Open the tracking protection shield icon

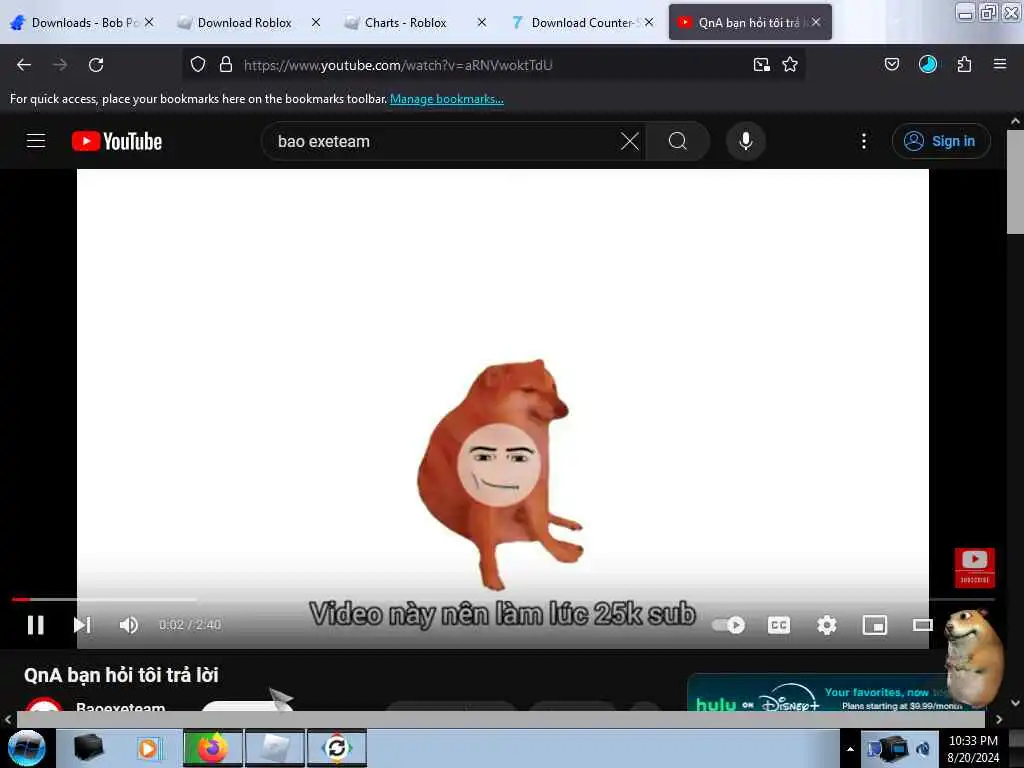198,64
